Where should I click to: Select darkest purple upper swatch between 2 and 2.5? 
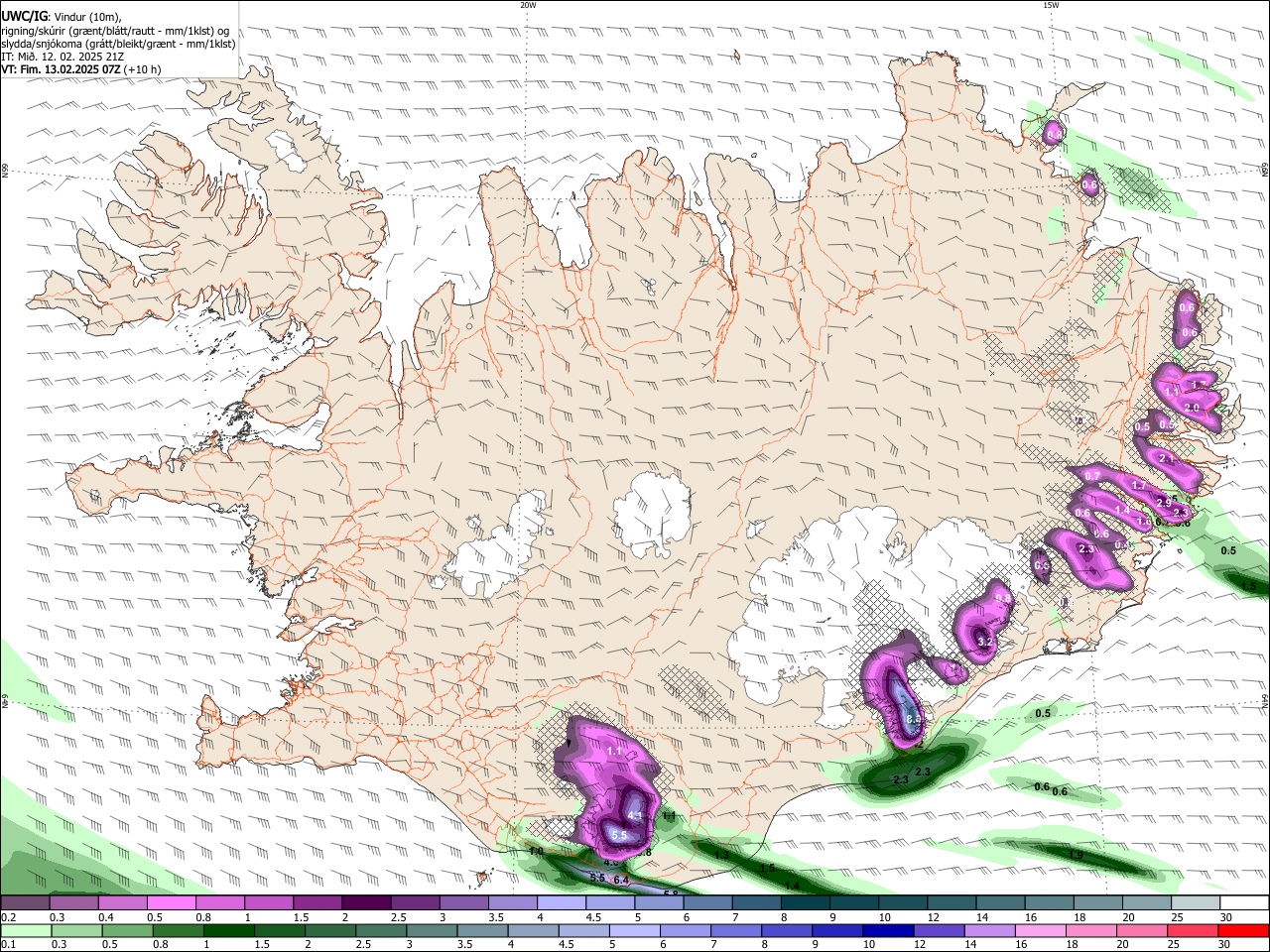[x=367, y=902]
